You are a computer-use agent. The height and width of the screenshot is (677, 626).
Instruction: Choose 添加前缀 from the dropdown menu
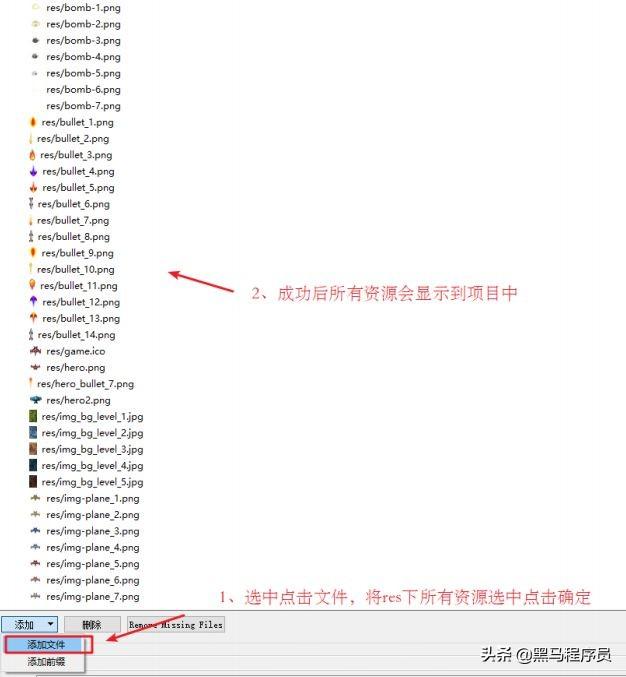coord(47,661)
